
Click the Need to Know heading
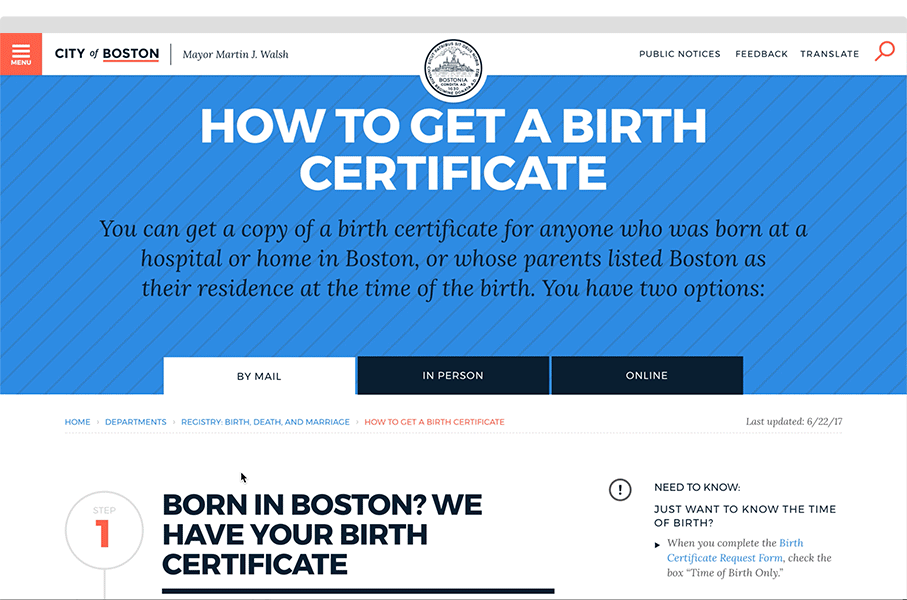(x=697, y=487)
